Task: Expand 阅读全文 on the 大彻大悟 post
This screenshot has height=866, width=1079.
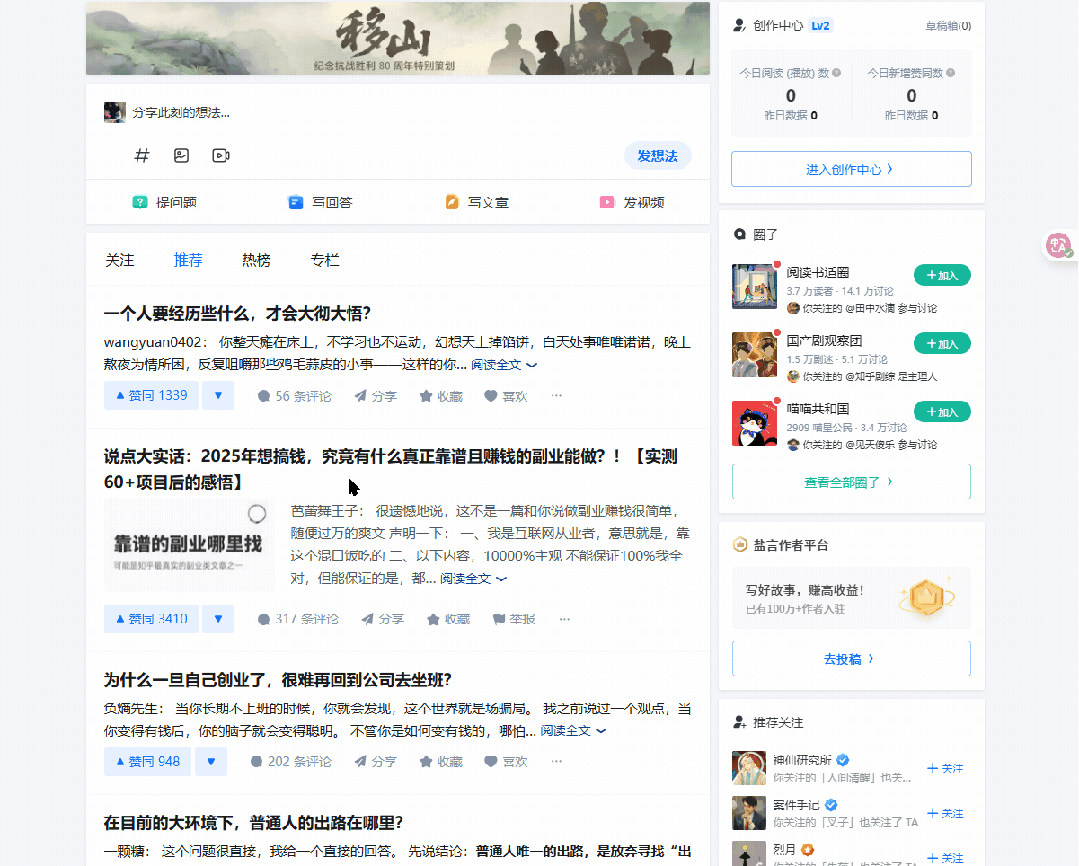Action: [x=504, y=365]
